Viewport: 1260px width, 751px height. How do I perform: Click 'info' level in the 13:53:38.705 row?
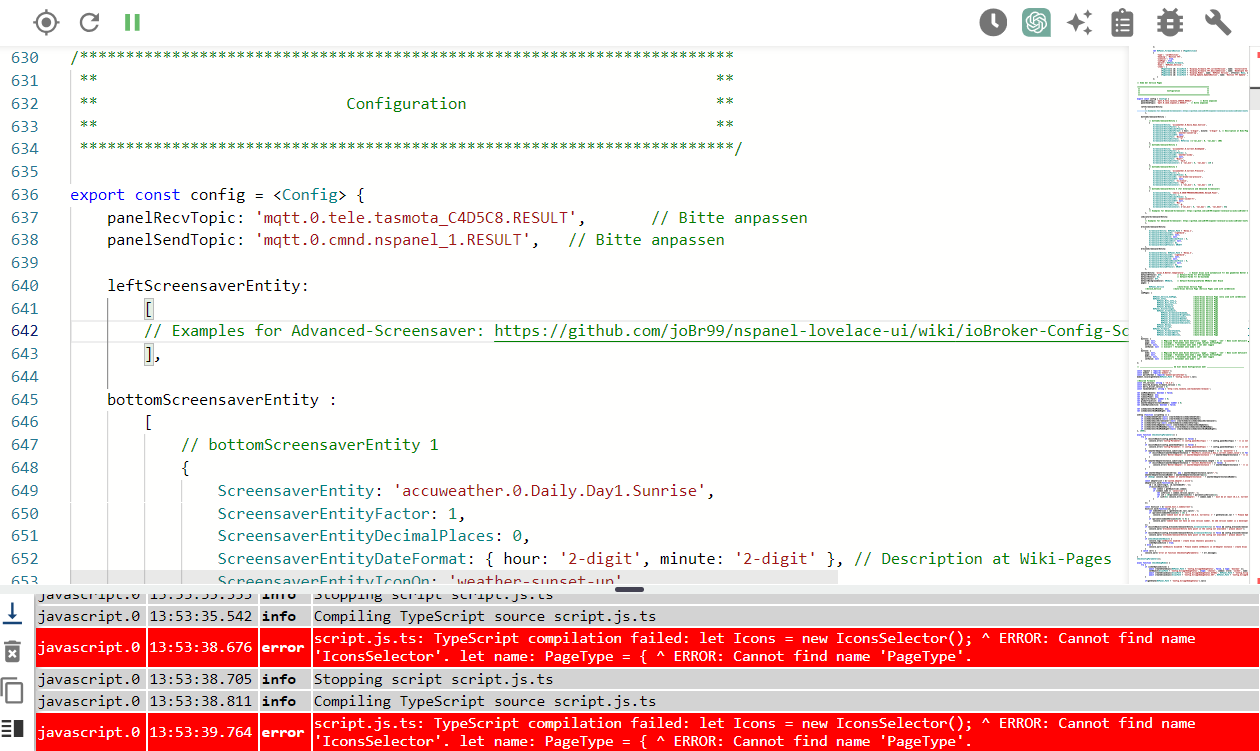(x=279, y=680)
